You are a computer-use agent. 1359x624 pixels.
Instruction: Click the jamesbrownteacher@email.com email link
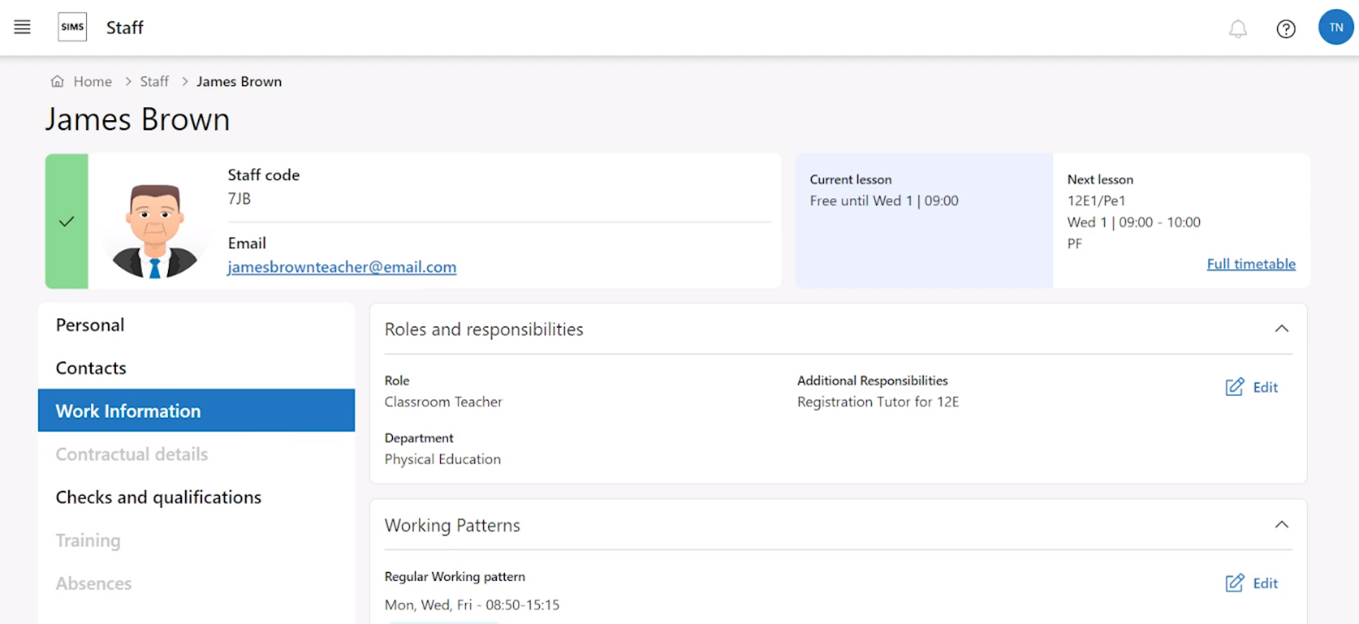[x=342, y=267]
